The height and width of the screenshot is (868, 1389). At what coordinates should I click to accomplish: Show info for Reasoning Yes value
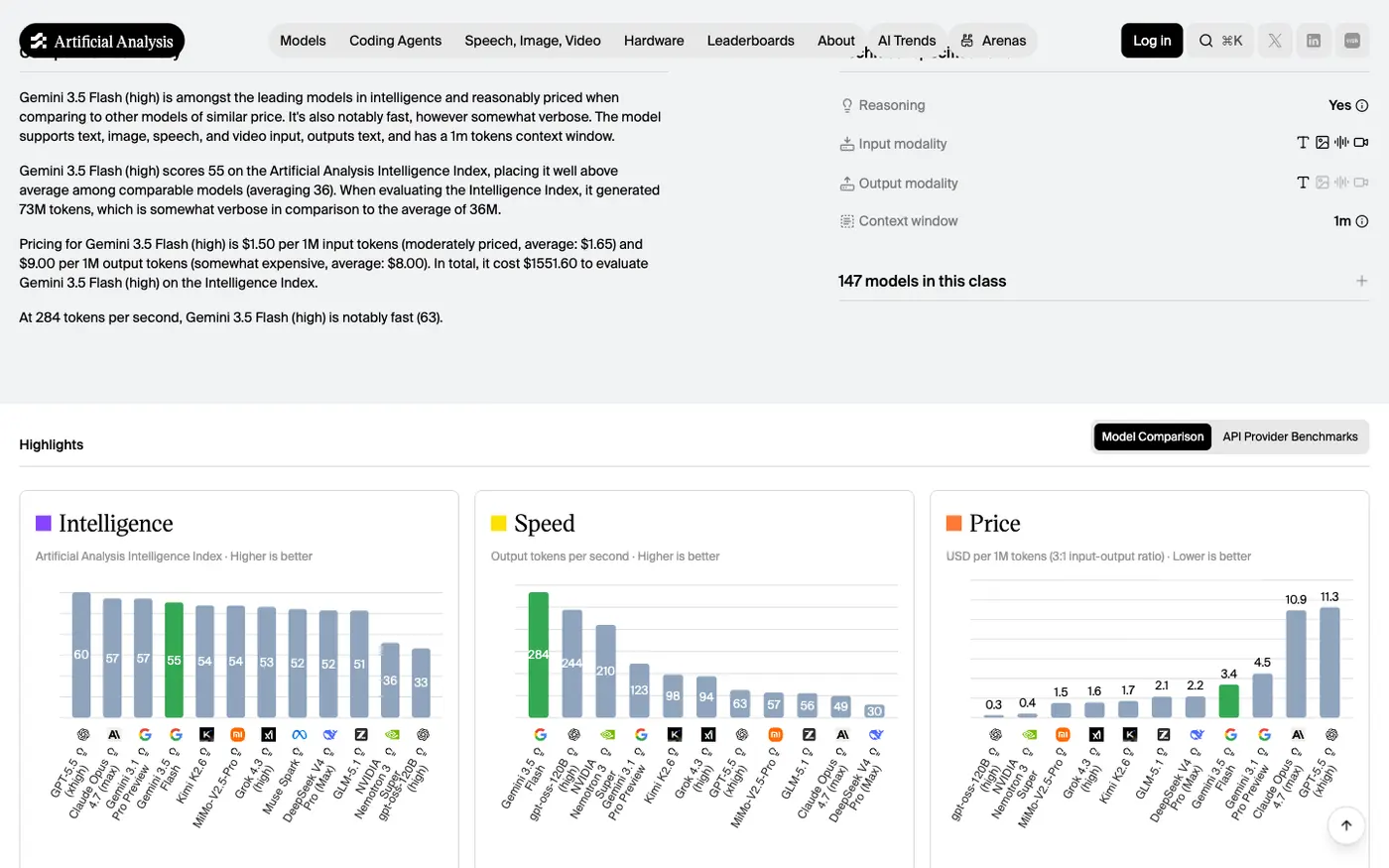1362,106
